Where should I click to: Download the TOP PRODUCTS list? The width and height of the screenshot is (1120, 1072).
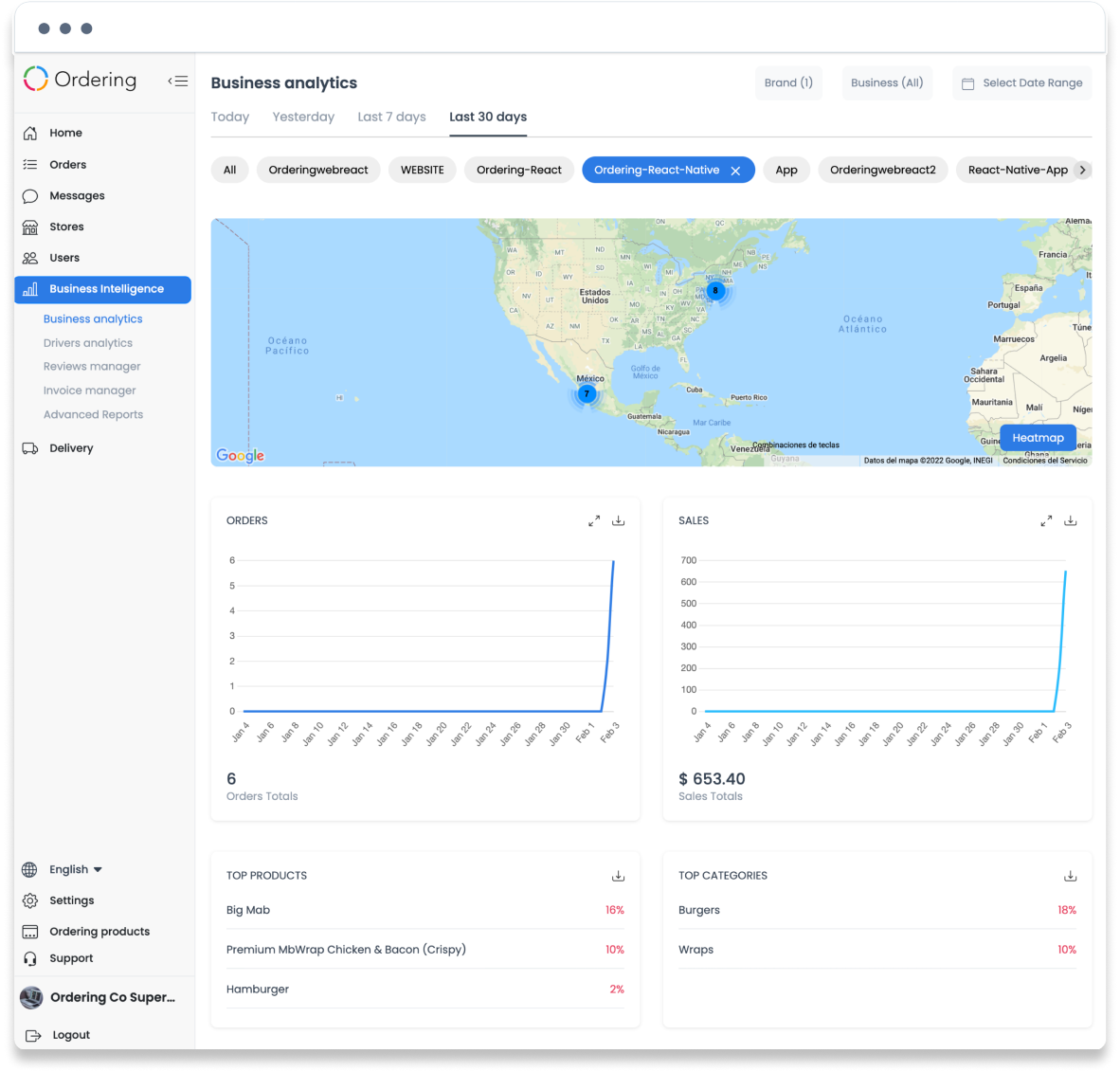[619, 876]
